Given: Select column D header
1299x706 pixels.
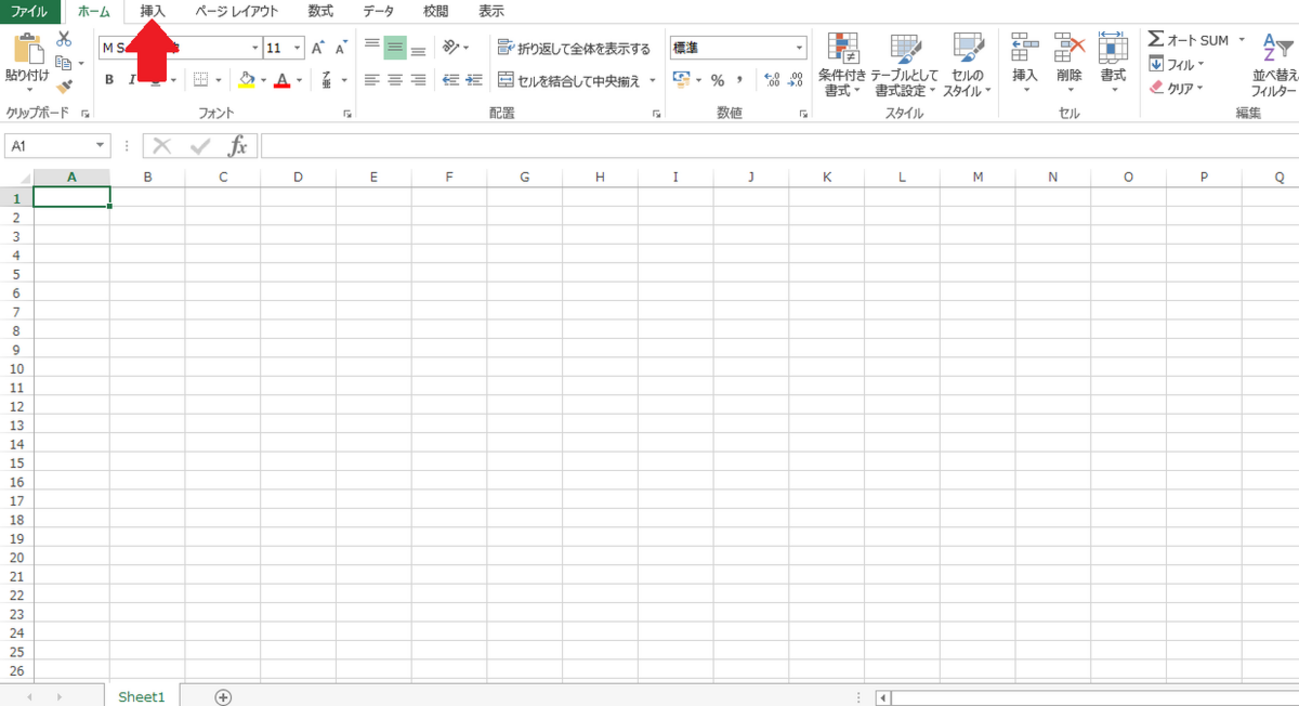Looking at the screenshot, I should point(298,177).
